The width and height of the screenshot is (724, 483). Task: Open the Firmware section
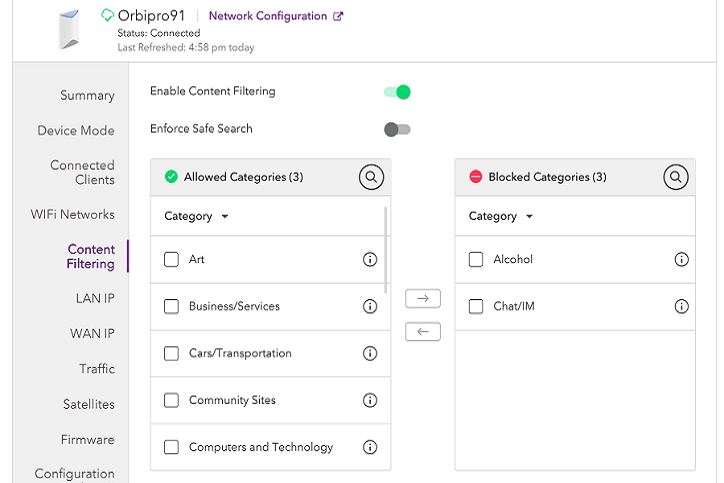tap(88, 439)
